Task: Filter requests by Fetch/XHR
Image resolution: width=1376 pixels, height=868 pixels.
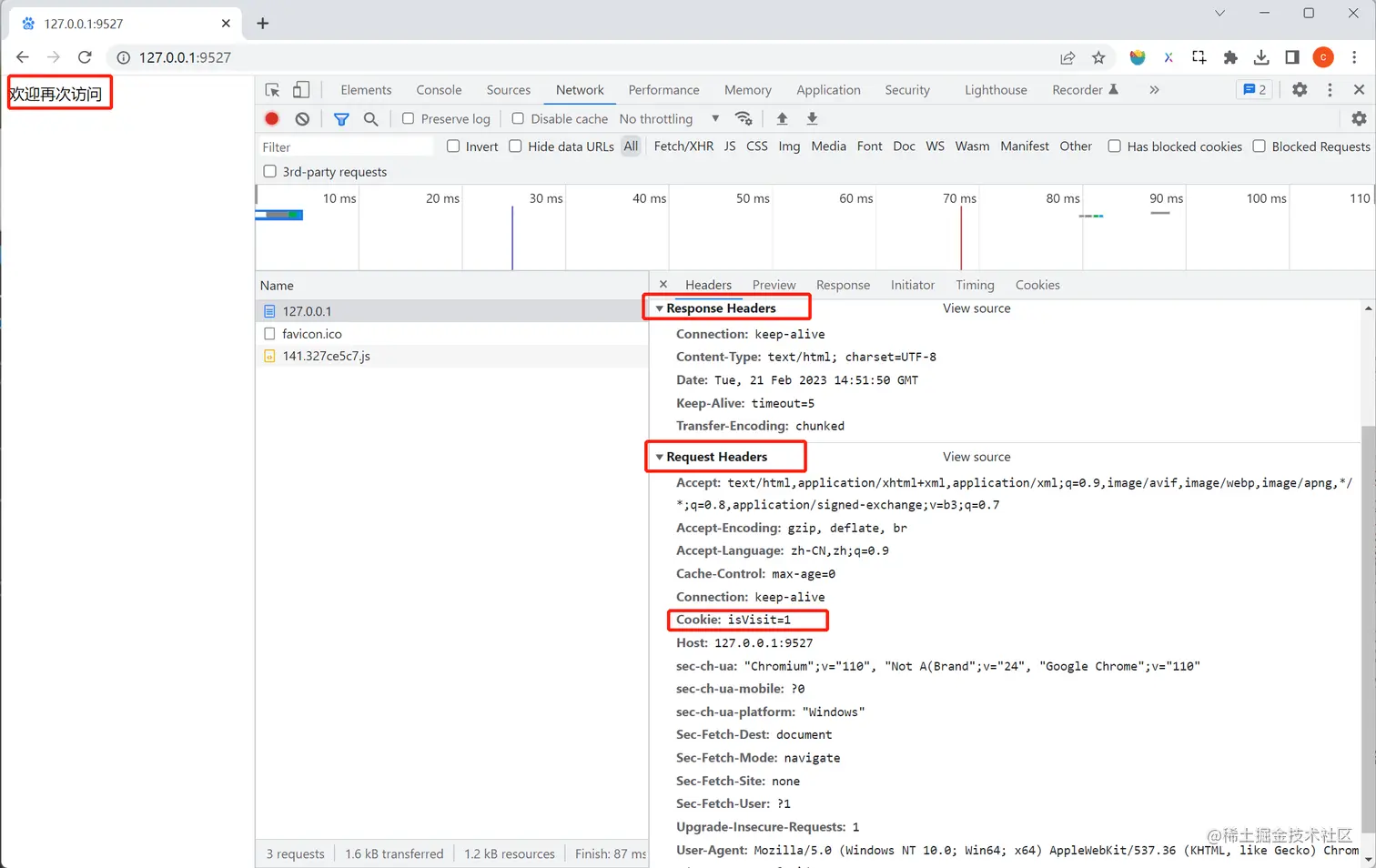Action: tap(683, 146)
